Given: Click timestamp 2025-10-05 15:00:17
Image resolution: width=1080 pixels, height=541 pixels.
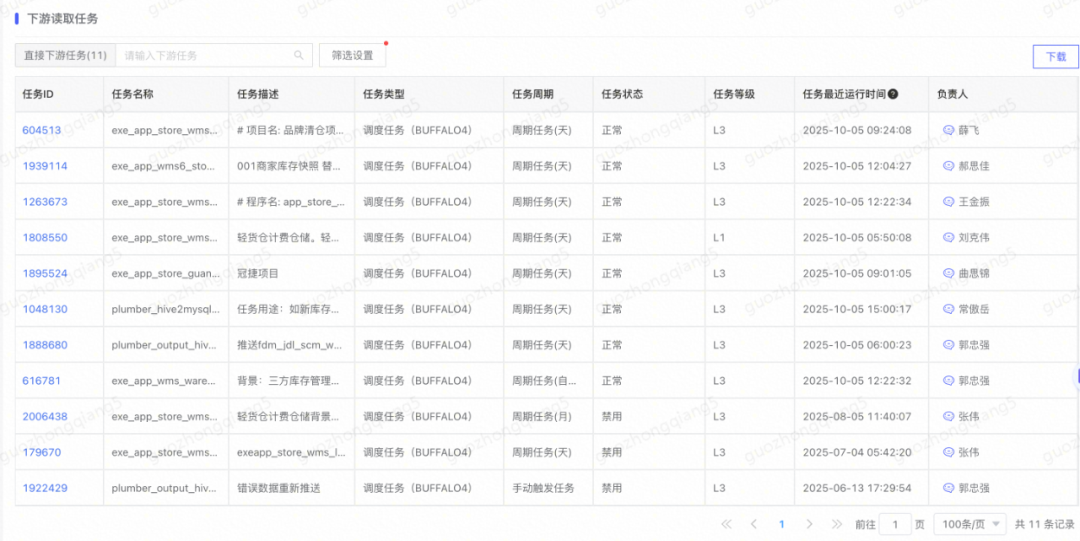Looking at the screenshot, I should (x=857, y=309).
